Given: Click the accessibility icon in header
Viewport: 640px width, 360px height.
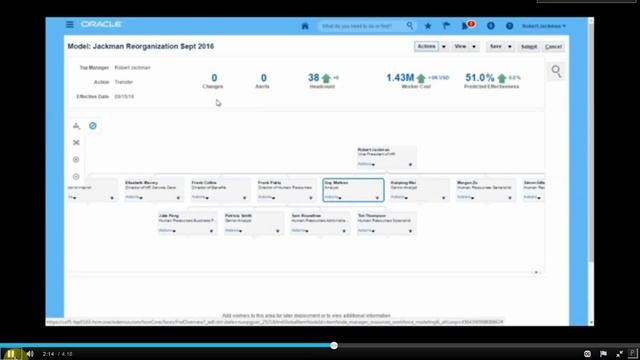Looking at the screenshot, I should point(491,26).
